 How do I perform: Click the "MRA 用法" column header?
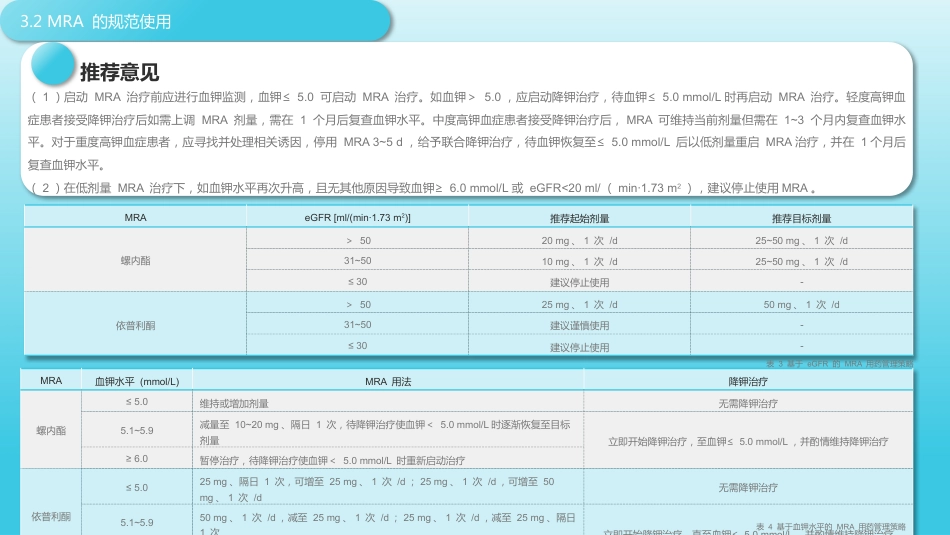(388, 382)
